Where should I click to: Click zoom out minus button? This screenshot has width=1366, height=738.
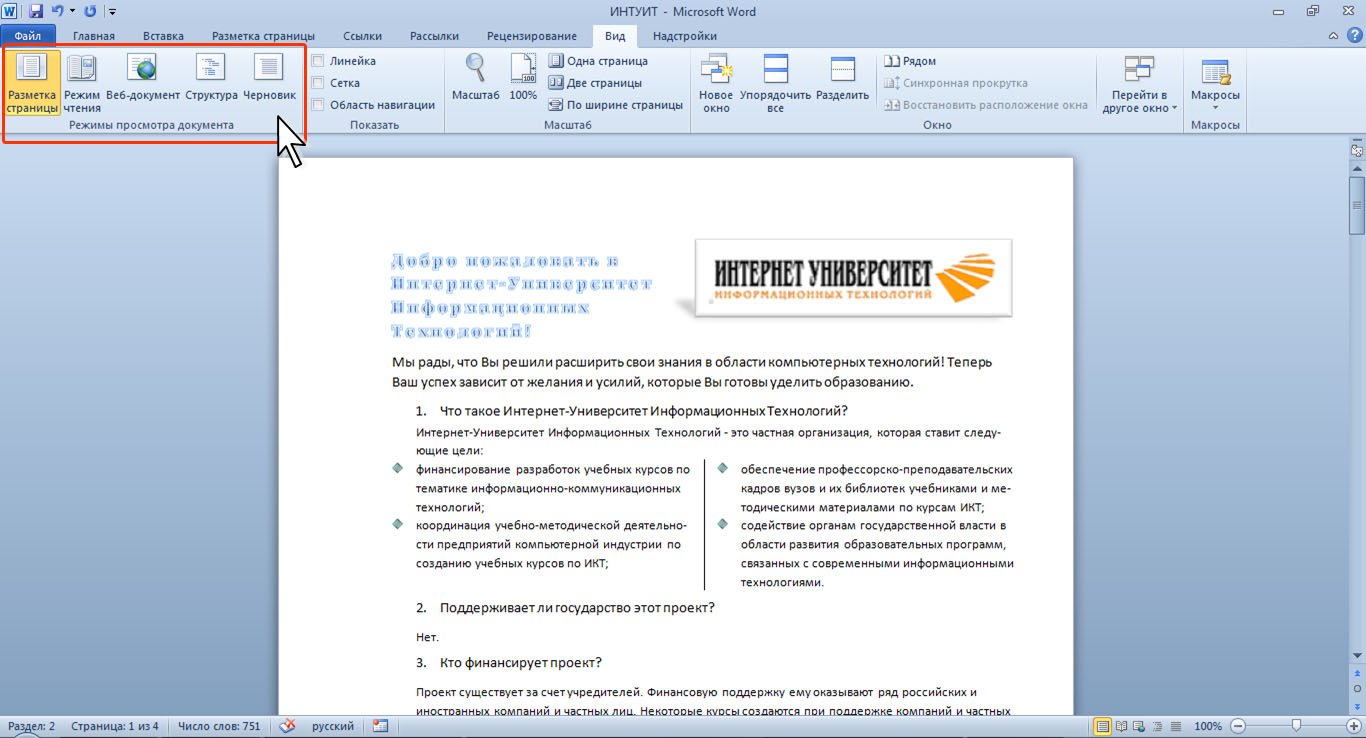pyautogui.click(x=1238, y=726)
